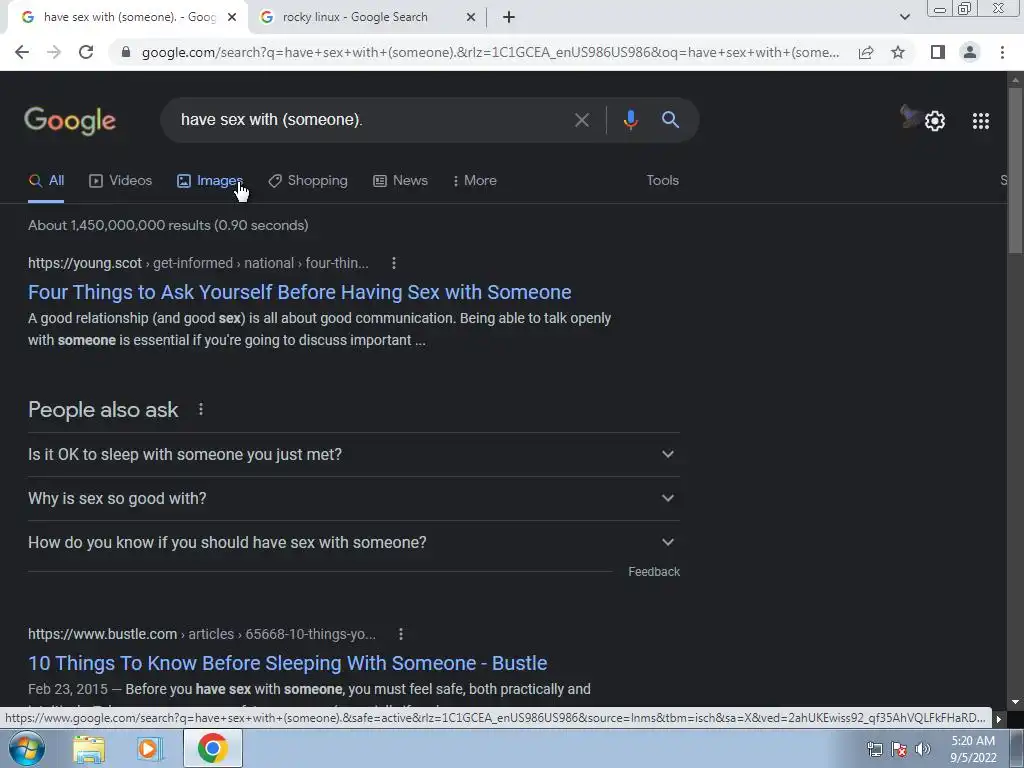Switch to the Videos results tab
The height and width of the screenshot is (768, 1024).
[120, 180]
